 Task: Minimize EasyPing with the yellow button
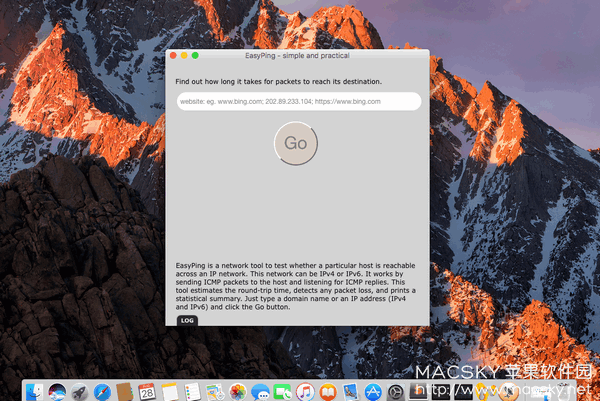pyautogui.click(x=184, y=55)
